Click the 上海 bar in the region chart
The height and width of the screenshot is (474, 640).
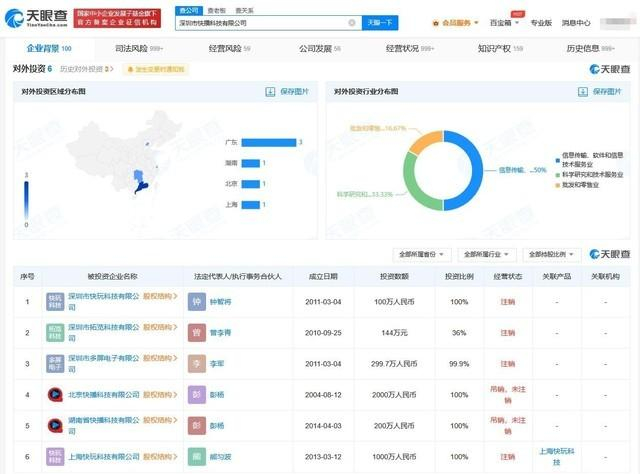coord(251,205)
